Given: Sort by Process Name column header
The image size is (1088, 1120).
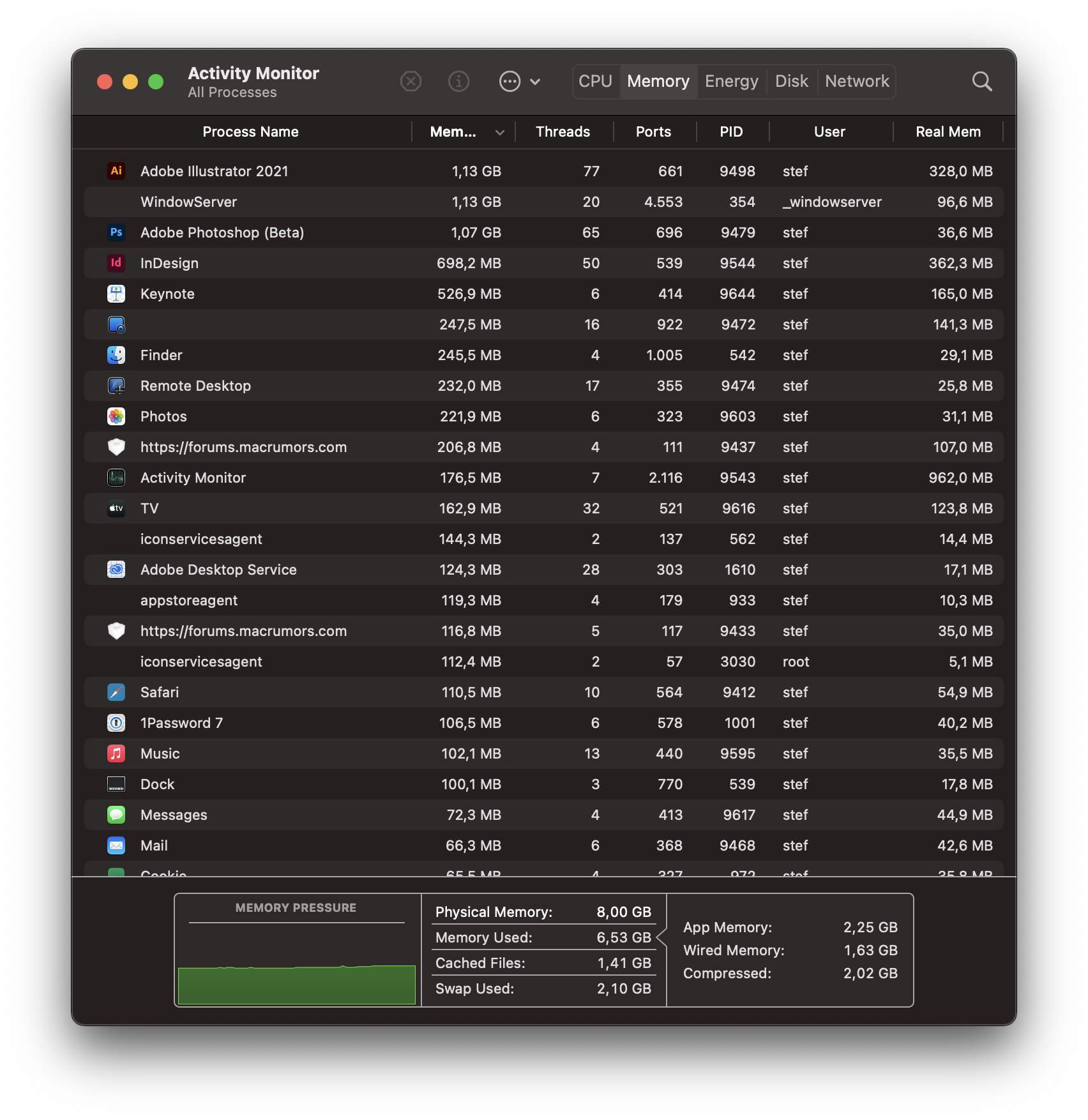Looking at the screenshot, I should (x=250, y=132).
